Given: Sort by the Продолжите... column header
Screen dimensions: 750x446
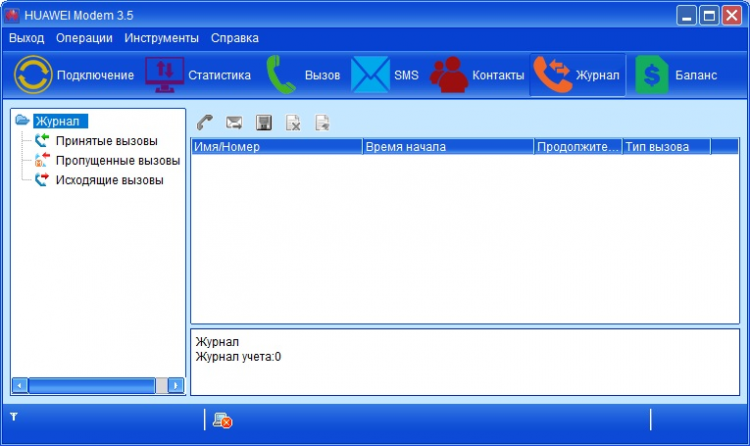Looking at the screenshot, I should click(x=578, y=146).
